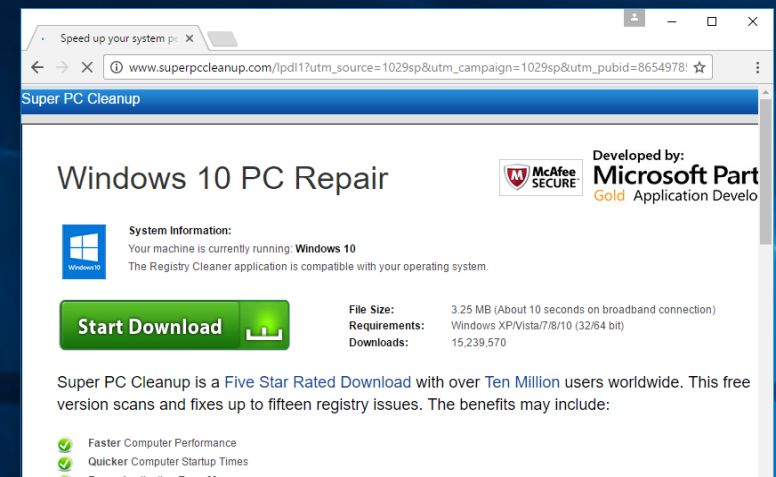The image size is (776, 477).
Task: Click the Super PC Cleanup header title
Action: [81, 98]
